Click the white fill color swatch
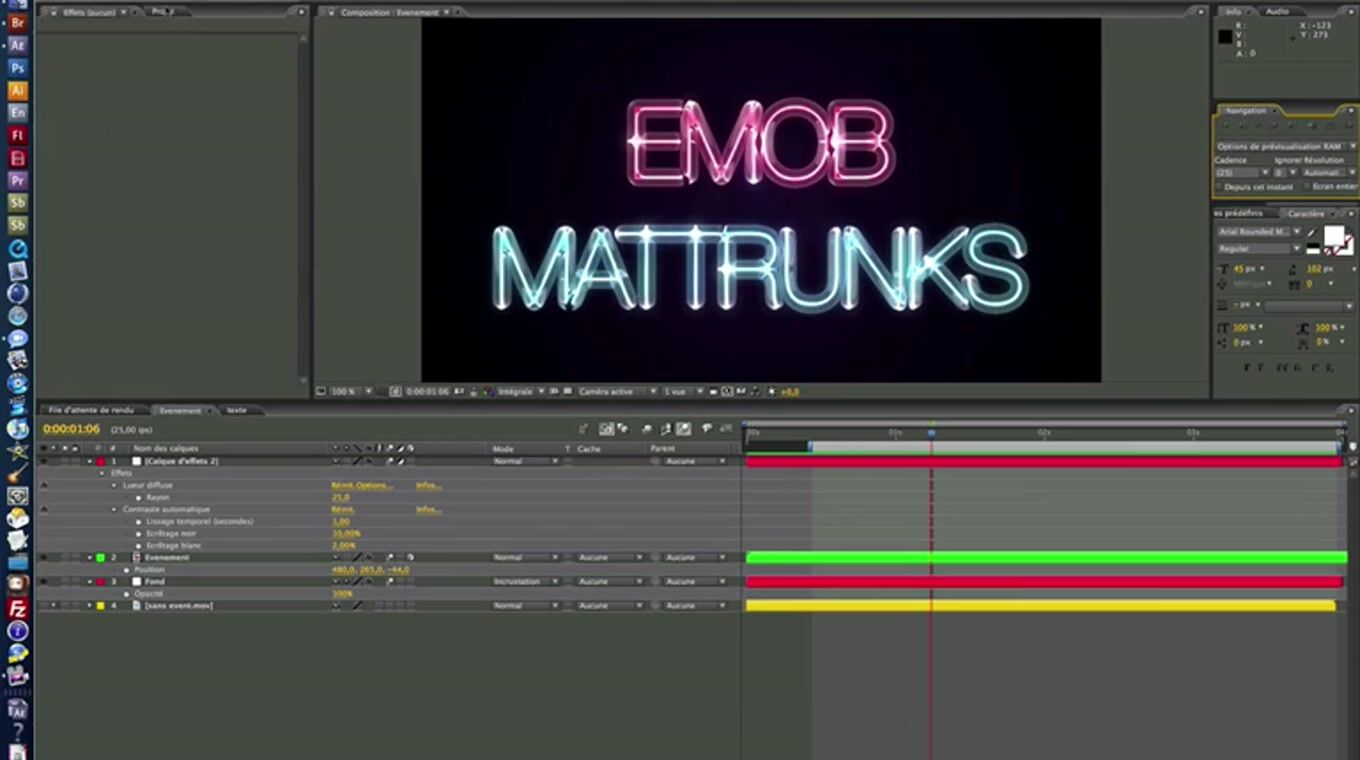Viewport: 1360px width, 760px height. (x=1333, y=236)
